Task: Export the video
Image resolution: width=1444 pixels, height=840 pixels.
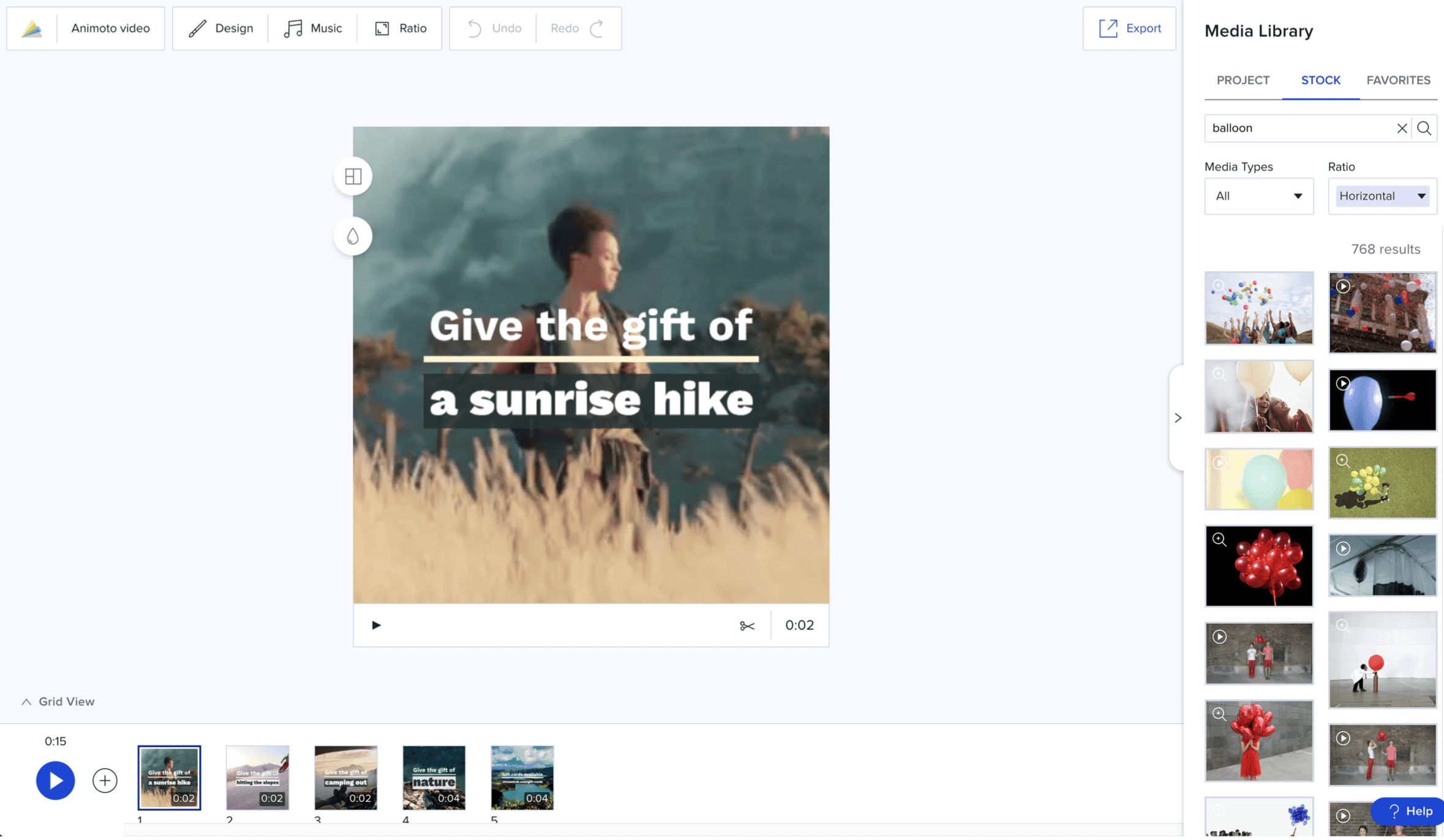Action: click(1129, 28)
